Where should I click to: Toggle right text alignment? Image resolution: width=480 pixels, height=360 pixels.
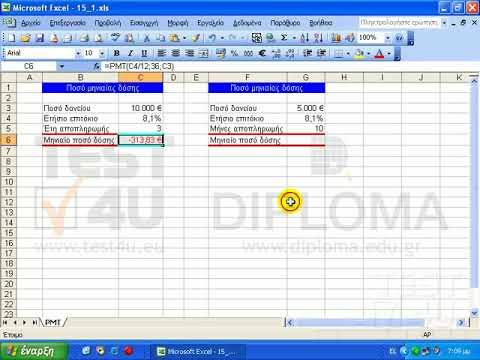(x=190, y=53)
